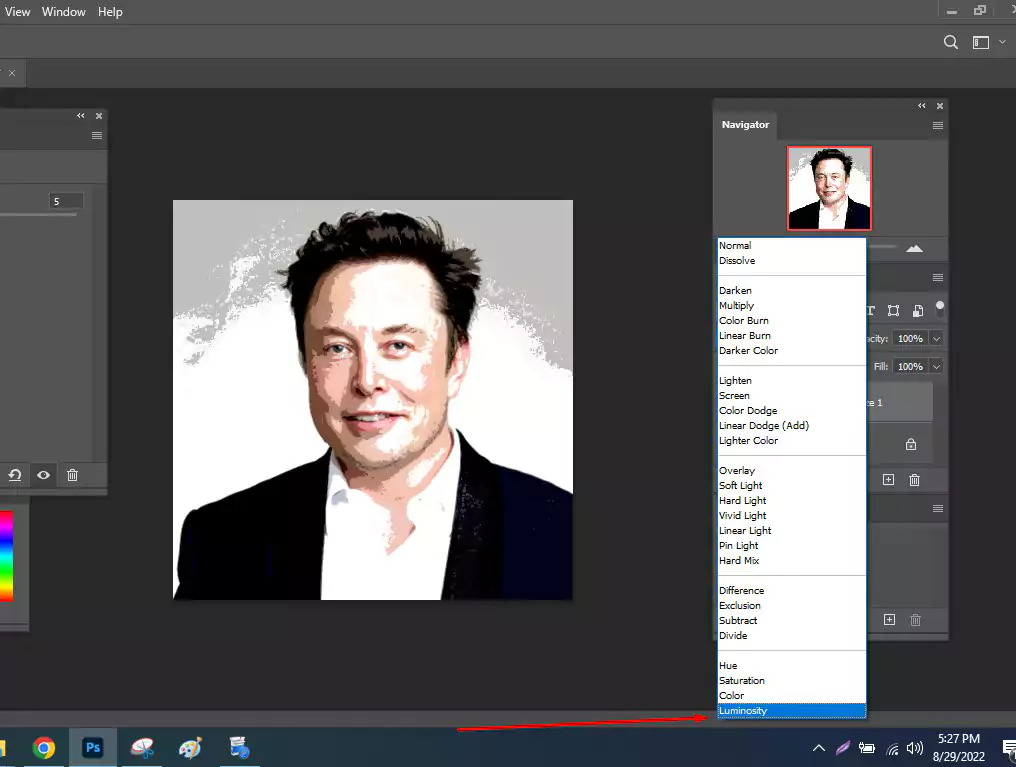Open the Paint taskbar icon
Image resolution: width=1016 pixels, height=767 pixels.
click(x=190, y=748)
